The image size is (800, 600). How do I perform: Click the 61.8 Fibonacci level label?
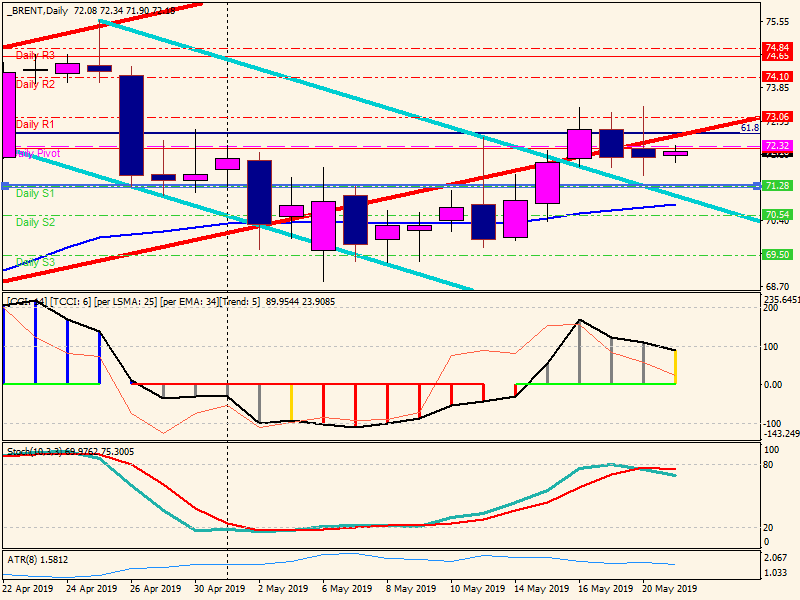tap(749, 128)
